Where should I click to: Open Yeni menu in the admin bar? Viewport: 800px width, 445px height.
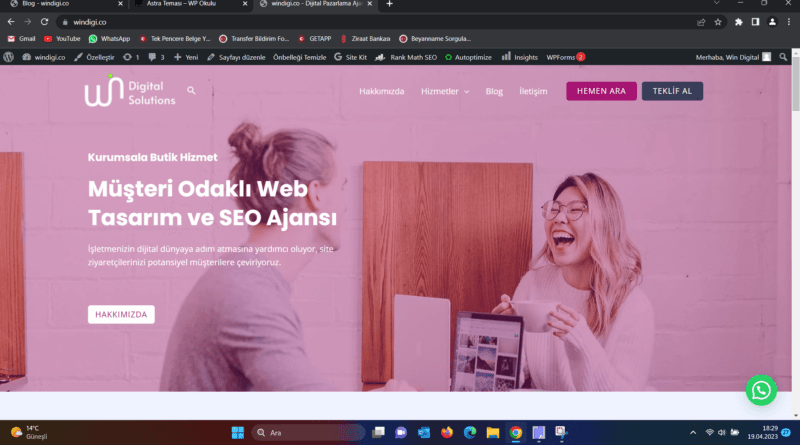(186, 57)
